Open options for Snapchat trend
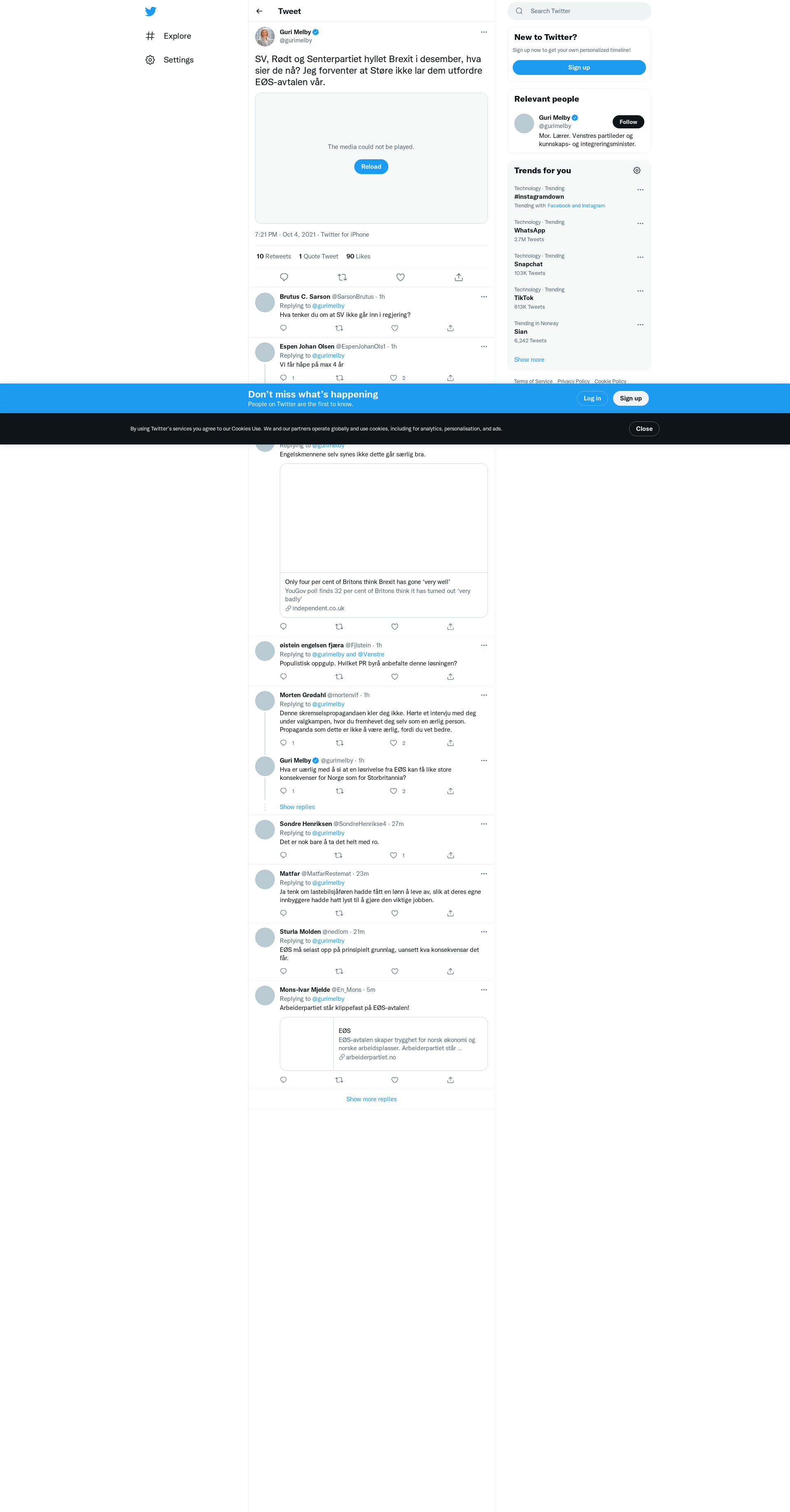Image resolution: width=790 pixels, height=1512 pixels. pos(640,258)
